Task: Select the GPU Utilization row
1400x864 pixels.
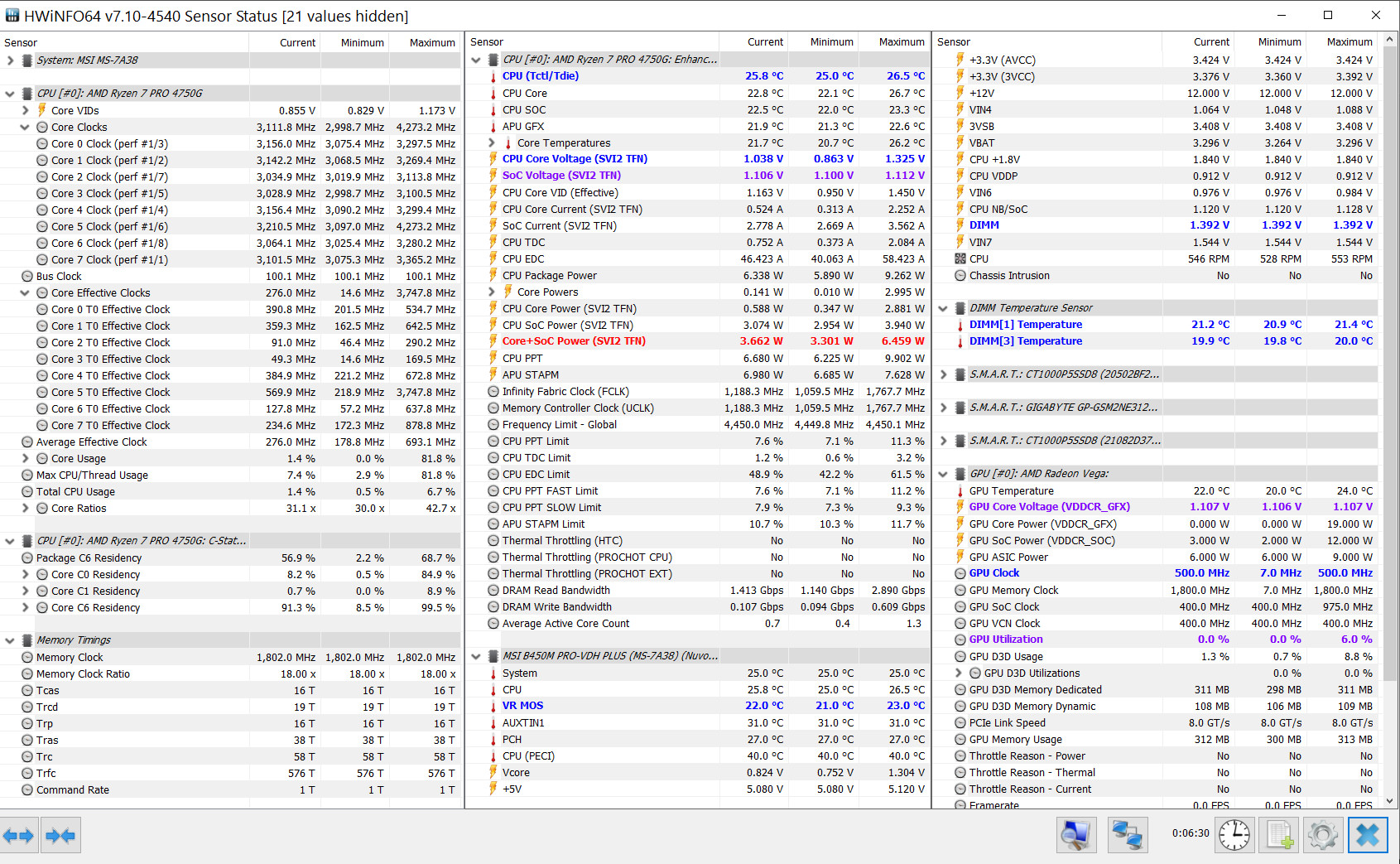Action: [x=1157, y=640]
